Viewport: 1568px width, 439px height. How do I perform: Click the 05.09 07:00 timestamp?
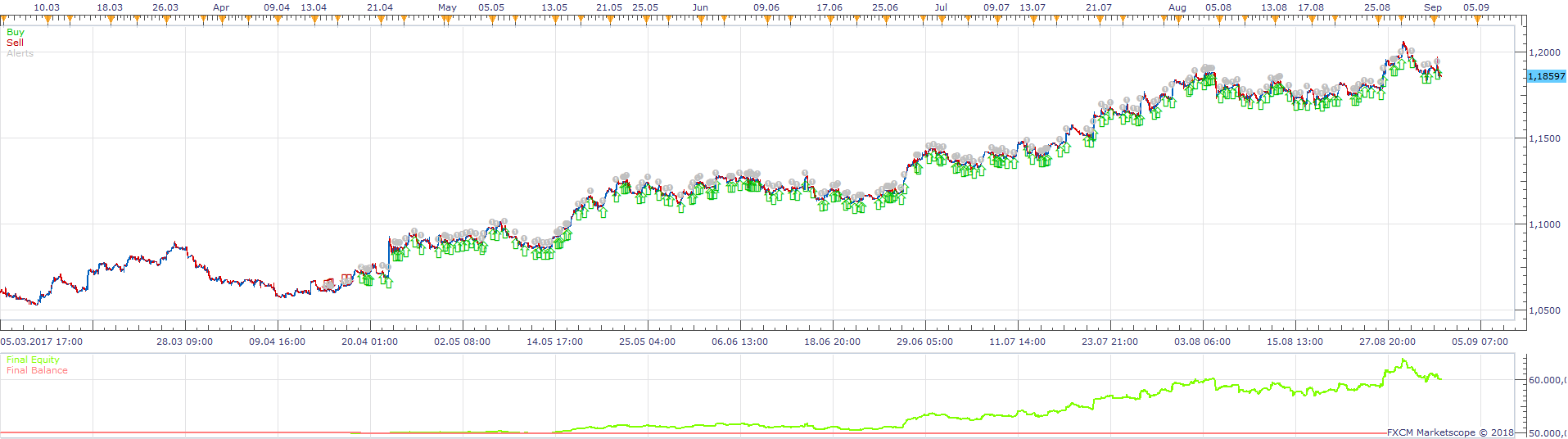(x=1480, y=342)
